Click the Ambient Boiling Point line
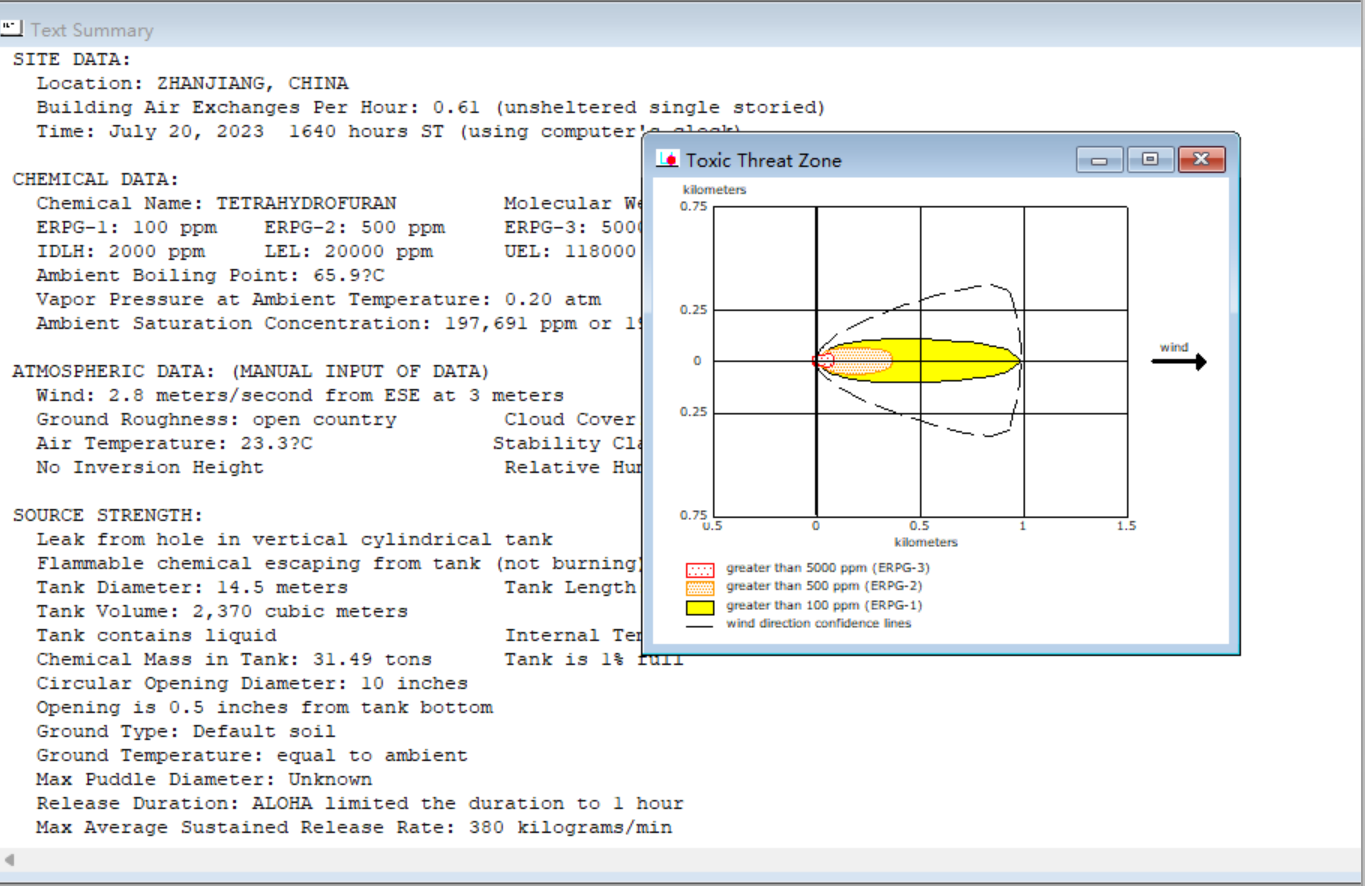The image size is (1365, 886). point(211,276)
